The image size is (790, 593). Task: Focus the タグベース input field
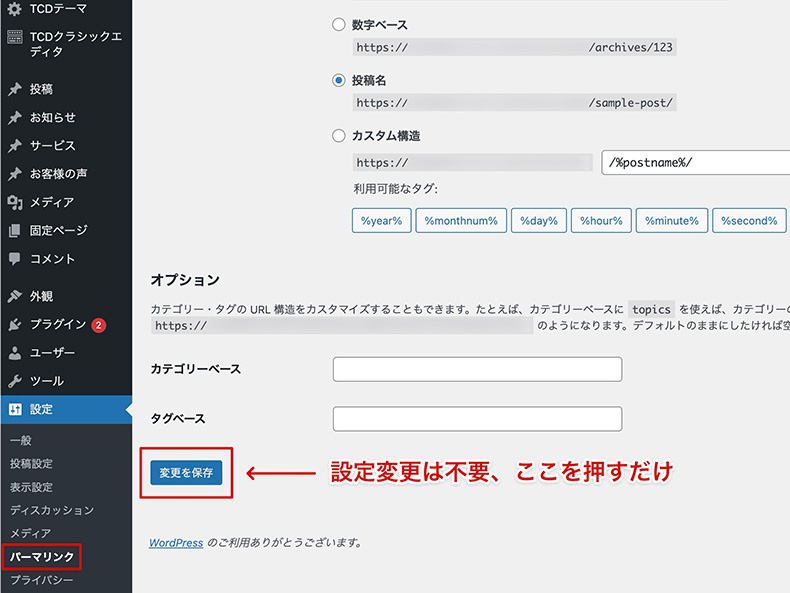tap(477, 418)
